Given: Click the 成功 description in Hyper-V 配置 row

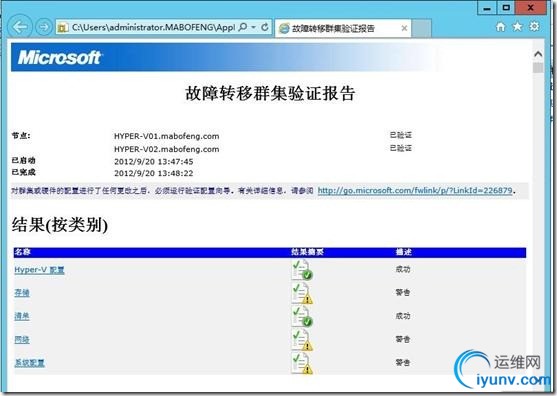Looking at the screenshot, I should coord(403,269).
